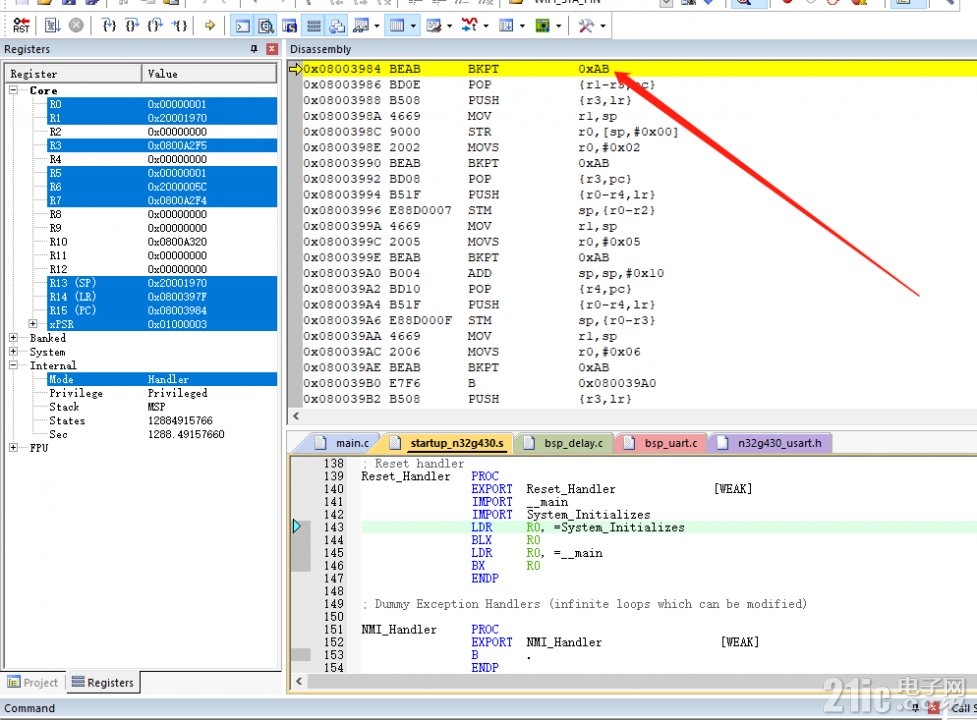
Task: Select the Mode Handler row
Action: pyautogui.click(x=162, y=379)
